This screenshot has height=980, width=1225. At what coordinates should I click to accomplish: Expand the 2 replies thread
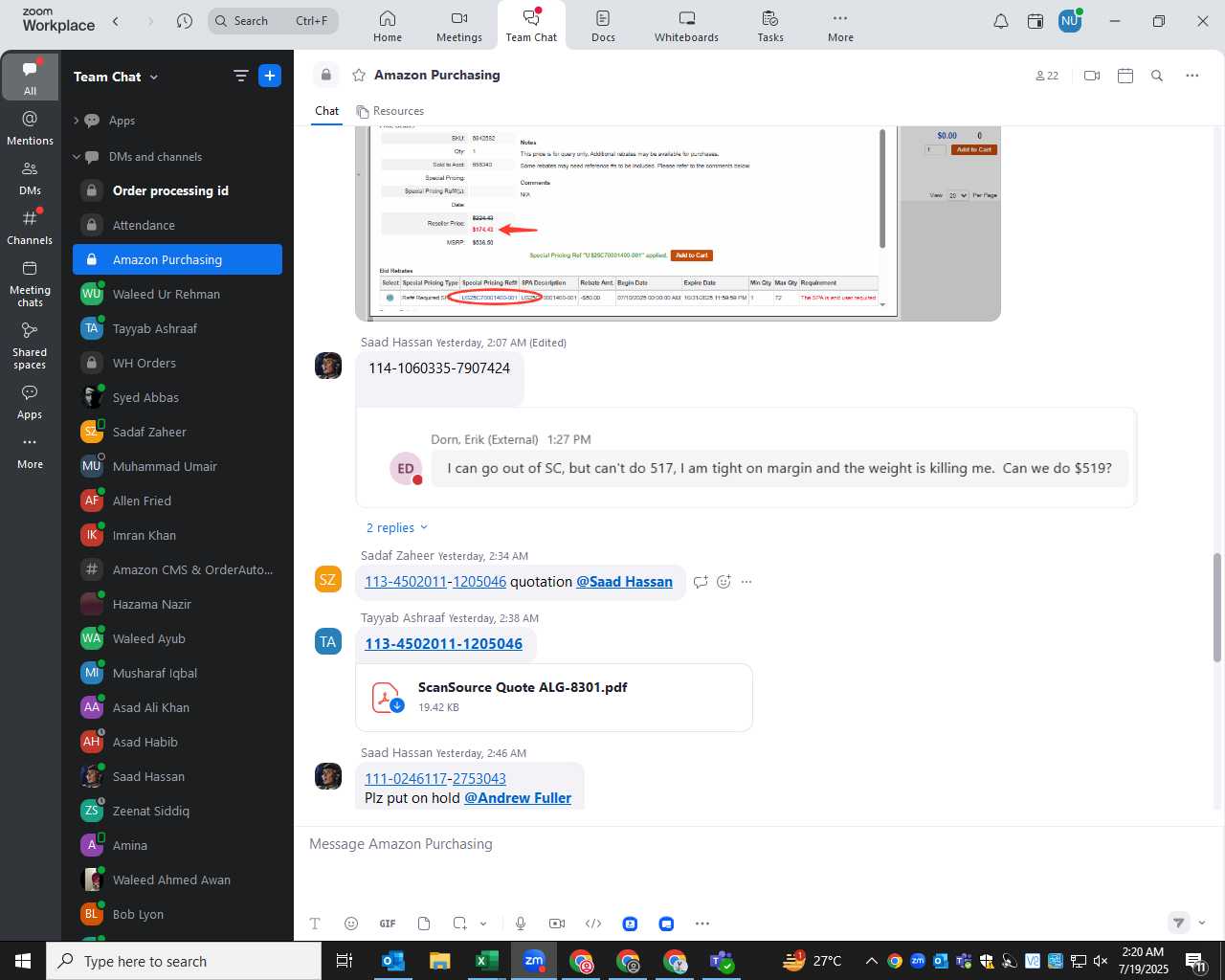[x=397, y=527]
